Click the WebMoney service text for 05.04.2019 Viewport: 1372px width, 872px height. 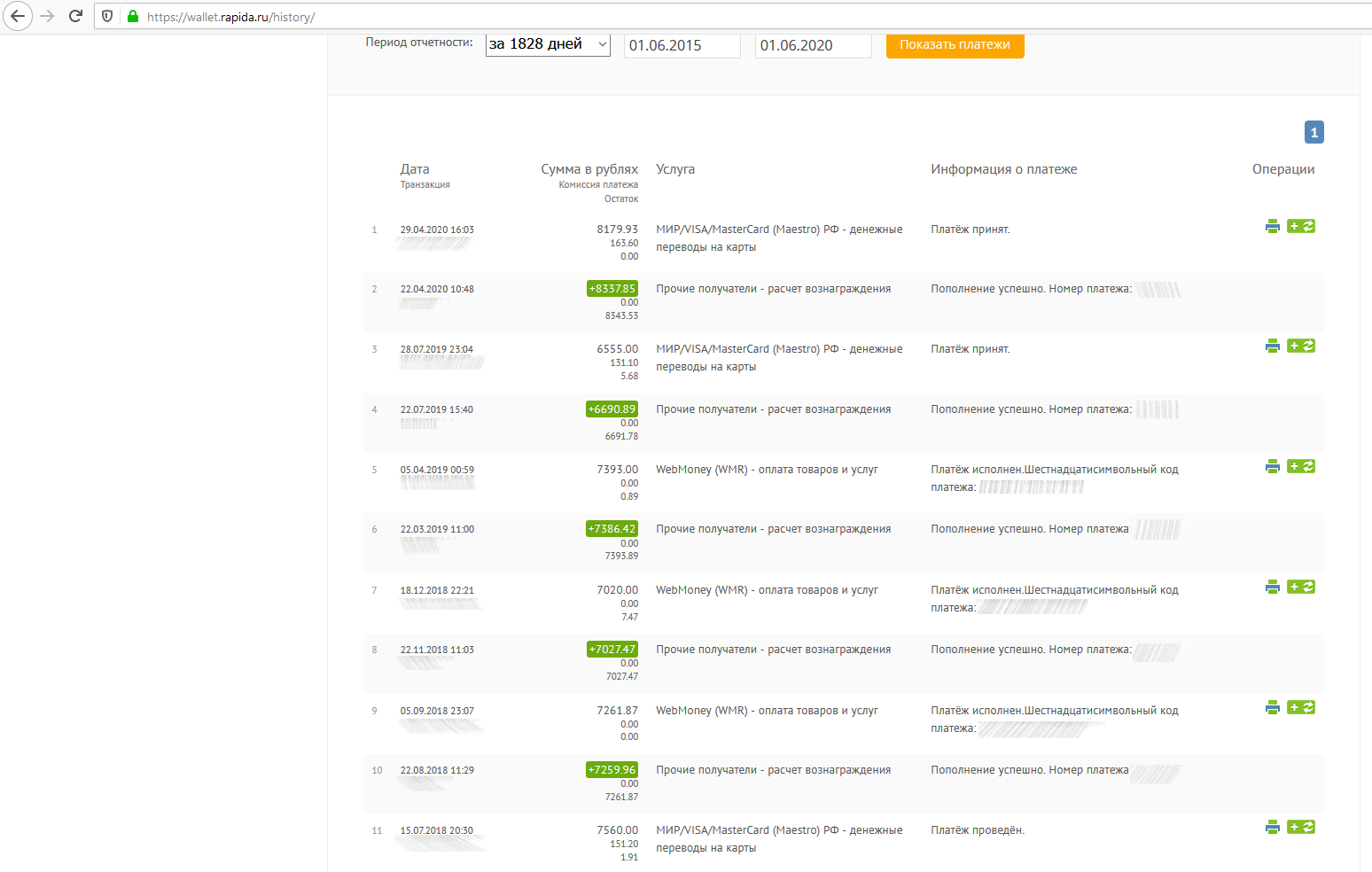768,470
